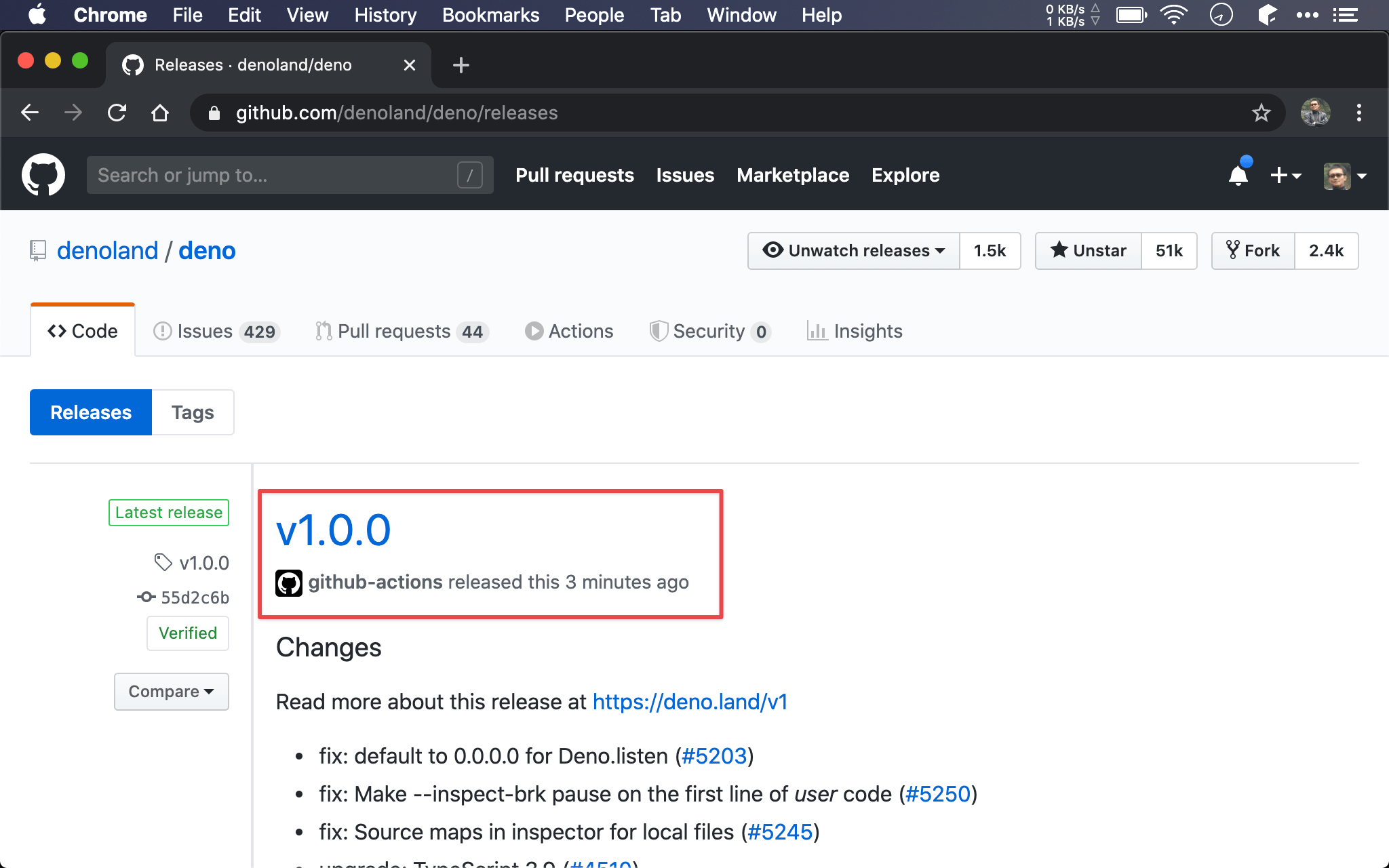This screenshot has height=868, width=1389.
Task: Click the Chrome home icon
Action: [x=160, y=113]
